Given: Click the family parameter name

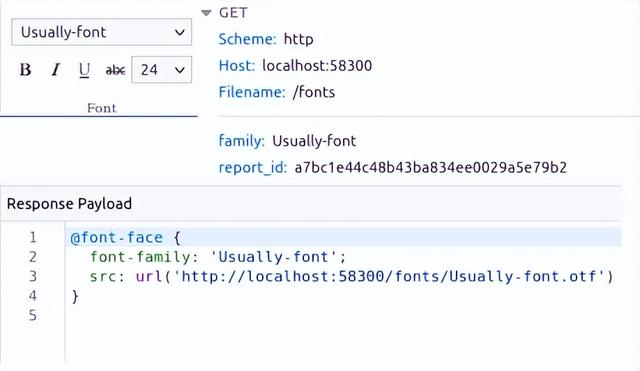Looking at the screenshot, I should 242,141.
